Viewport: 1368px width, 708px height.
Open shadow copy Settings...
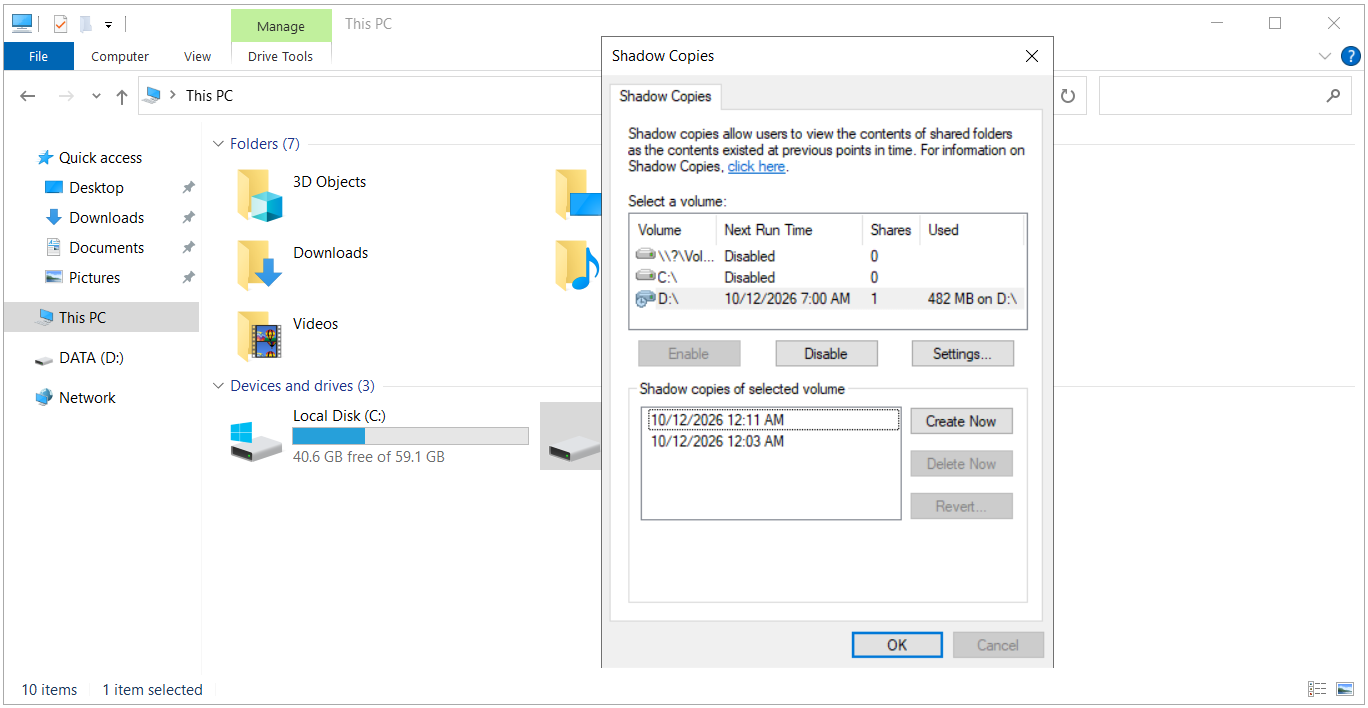[962, 354]
